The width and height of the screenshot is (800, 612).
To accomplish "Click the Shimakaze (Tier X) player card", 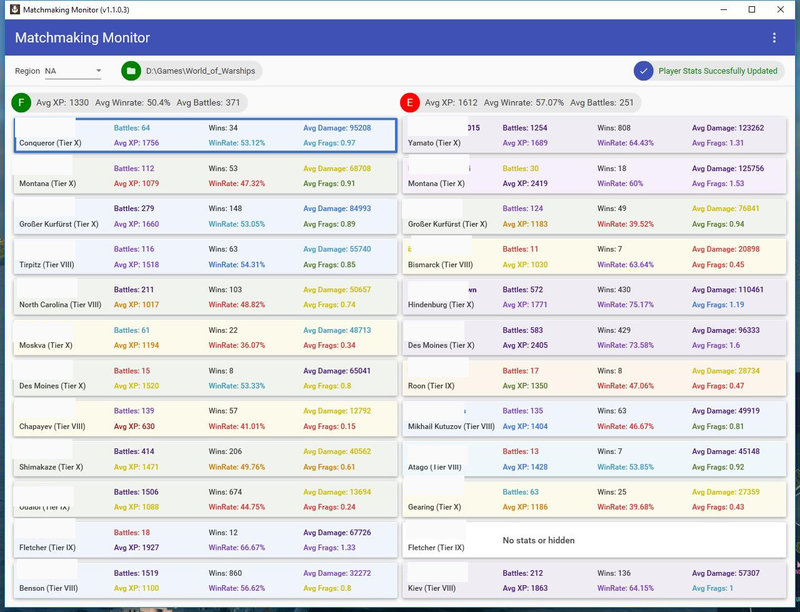I will 206,459.
